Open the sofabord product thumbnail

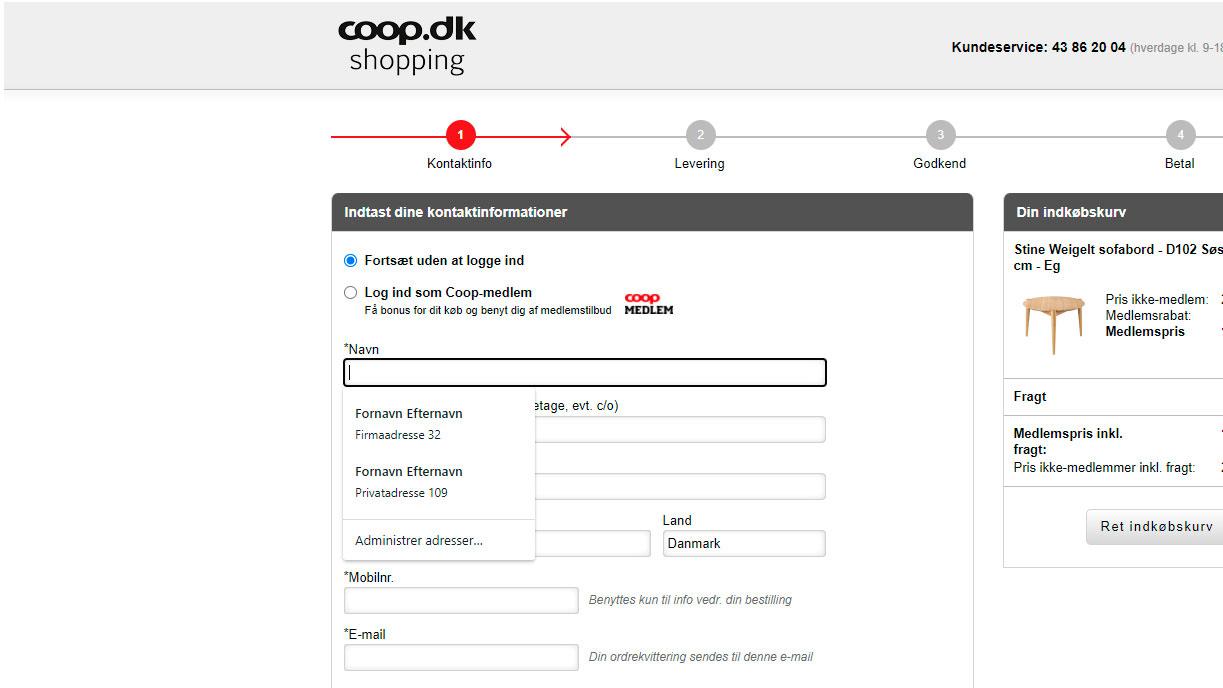pos(1053,322)
